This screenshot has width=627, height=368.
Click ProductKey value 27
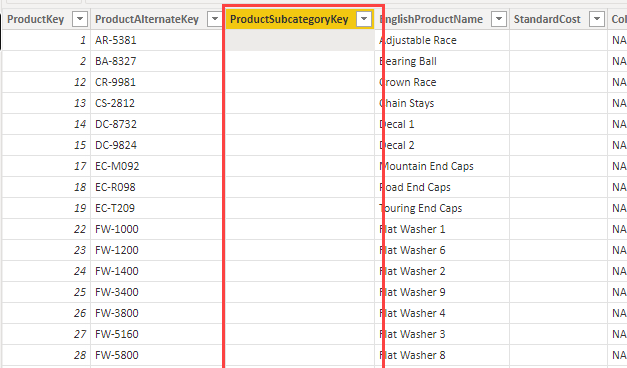click(x=46, y=334)
